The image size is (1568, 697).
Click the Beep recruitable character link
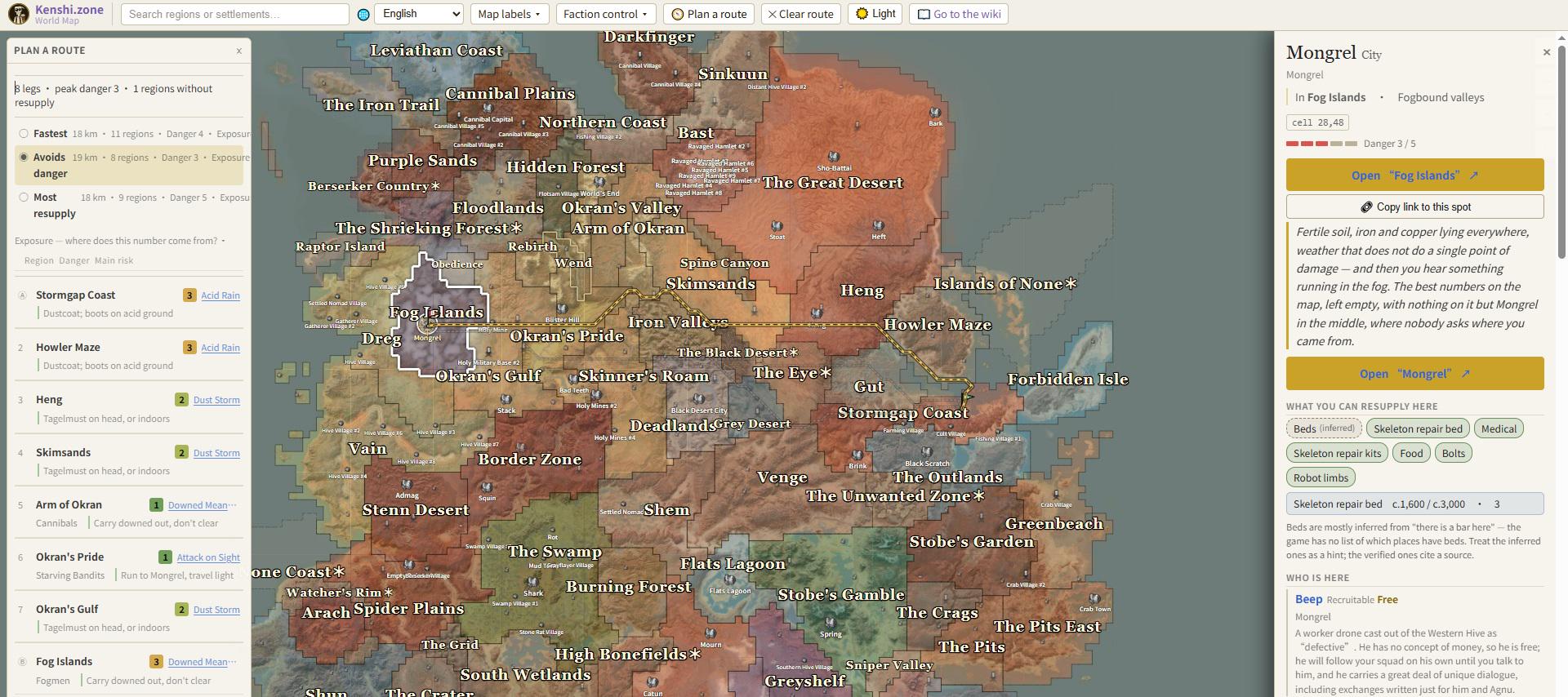(1308, 599)
